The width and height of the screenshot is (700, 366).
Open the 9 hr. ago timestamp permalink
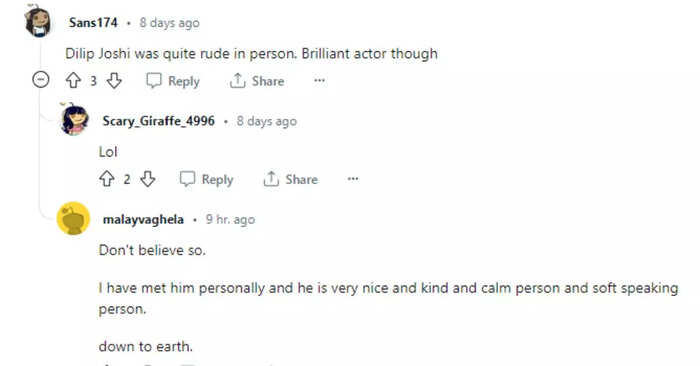point(230,219)
